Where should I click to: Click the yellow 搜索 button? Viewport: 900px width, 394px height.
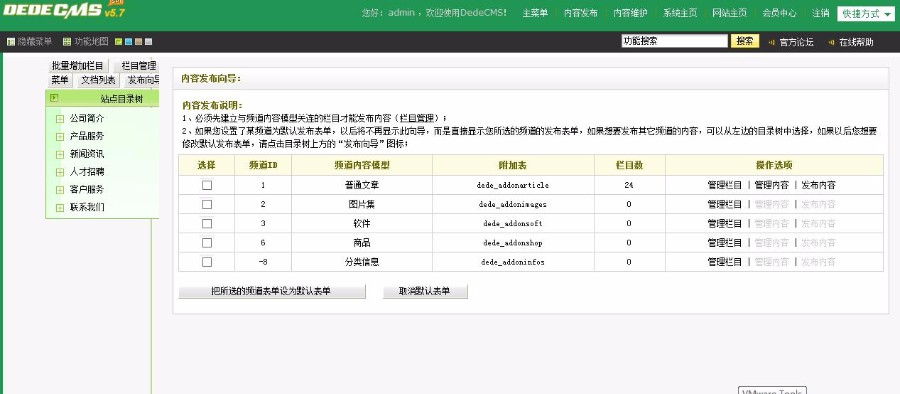(745, 41)
